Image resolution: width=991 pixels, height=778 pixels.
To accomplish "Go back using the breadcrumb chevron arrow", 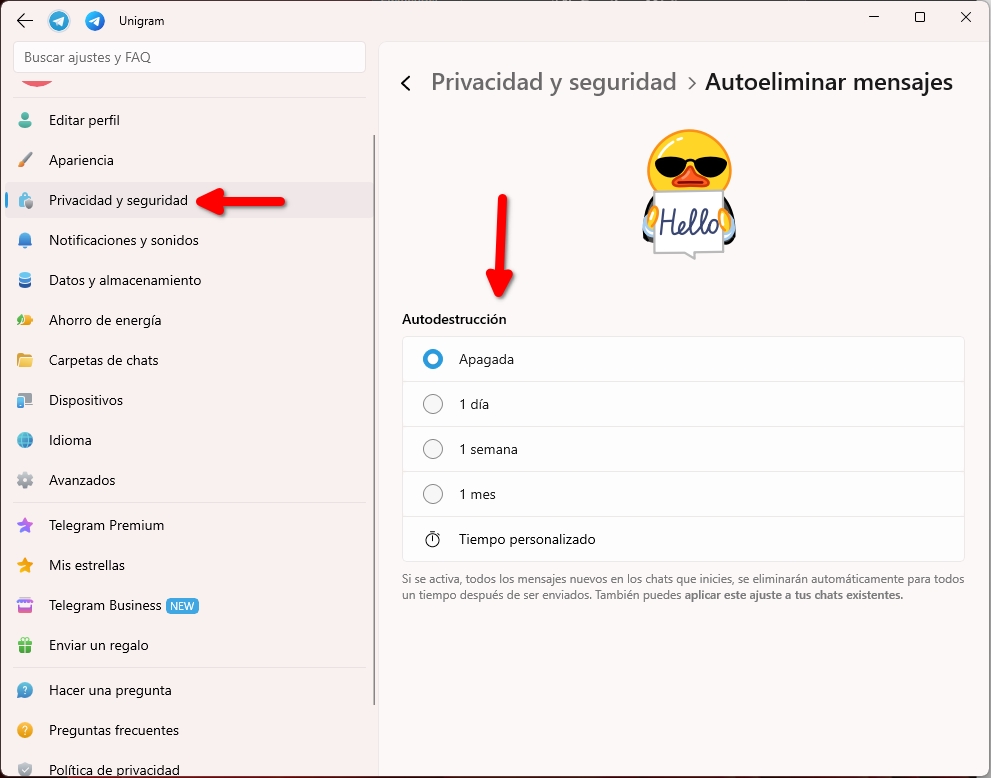I will point(406,83).
